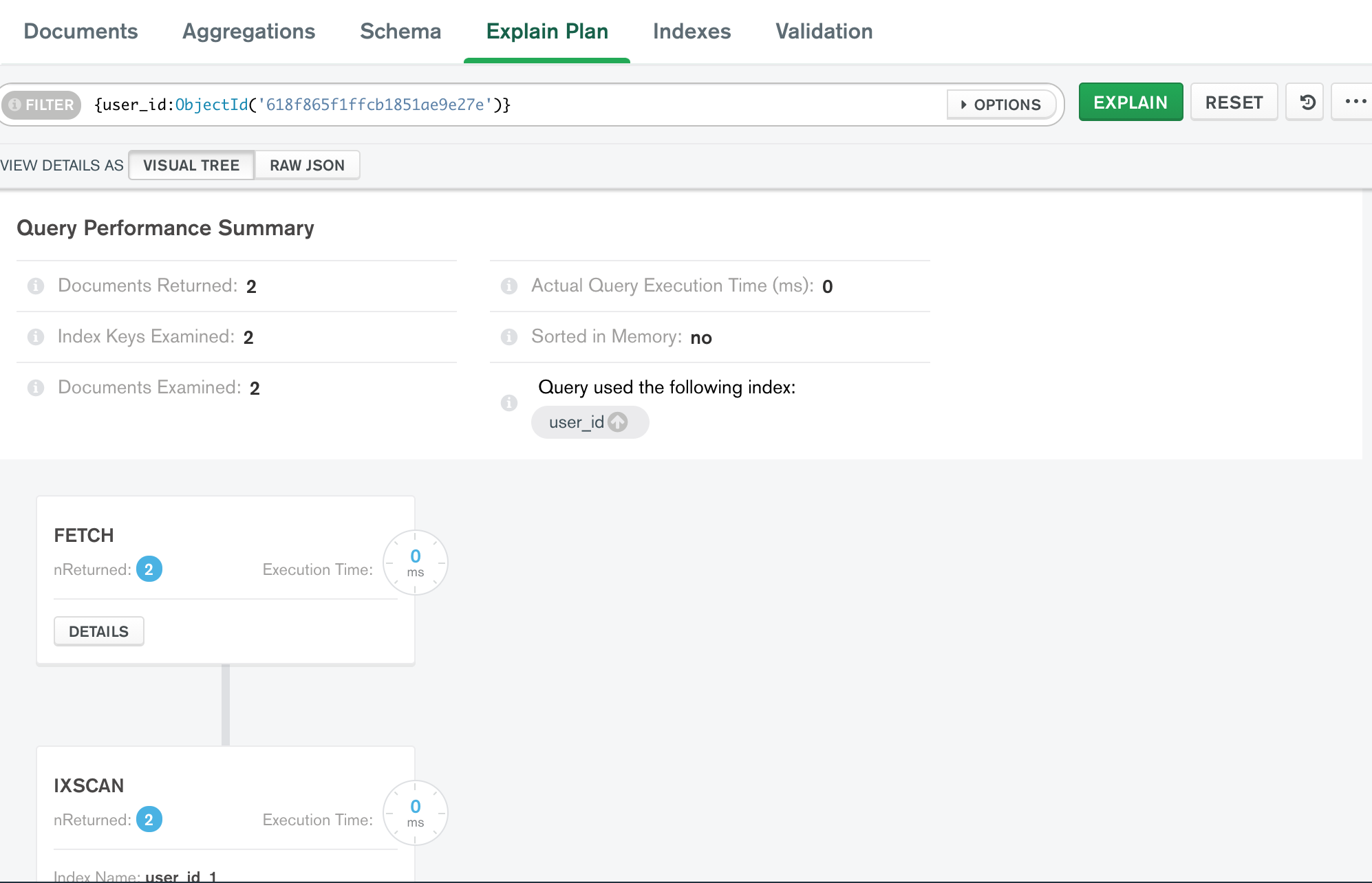1372x883 pixels.
Task: Select the Explain Plan tab
Action: pyautogui.click(x=547, y=30)
